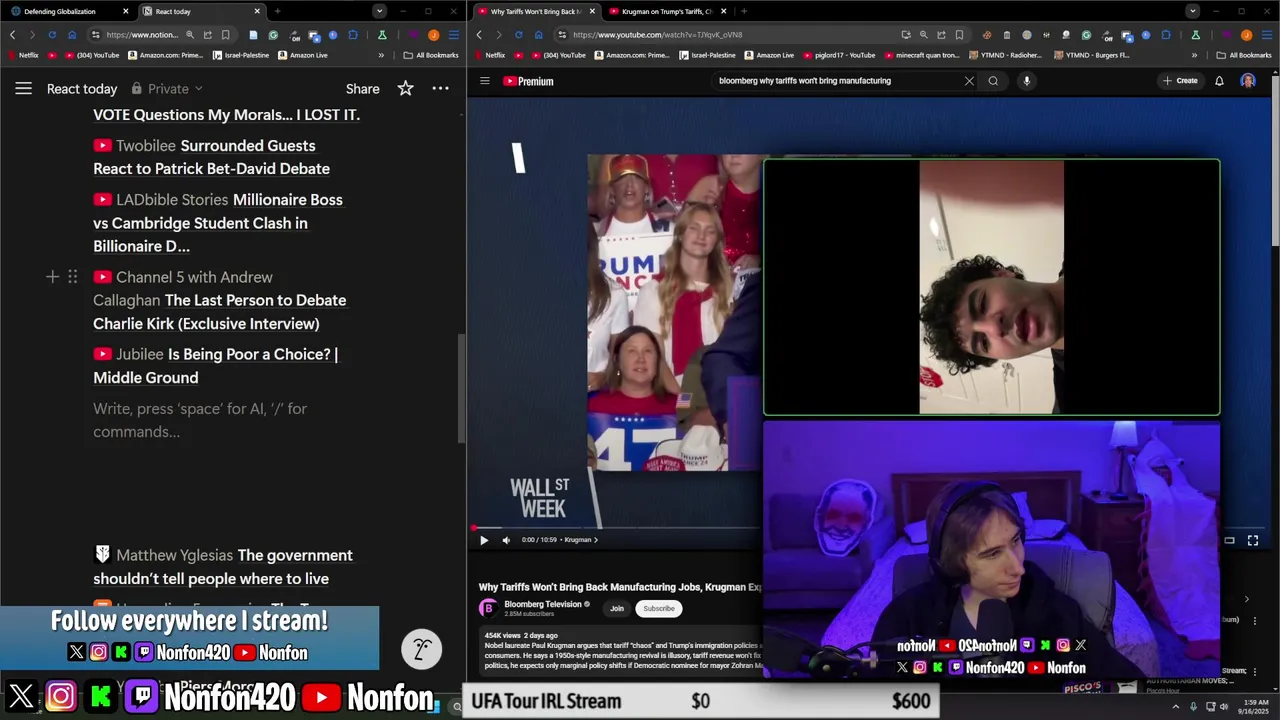
Task: Click home icon in the left browser window
Action: tap(72, 35)
